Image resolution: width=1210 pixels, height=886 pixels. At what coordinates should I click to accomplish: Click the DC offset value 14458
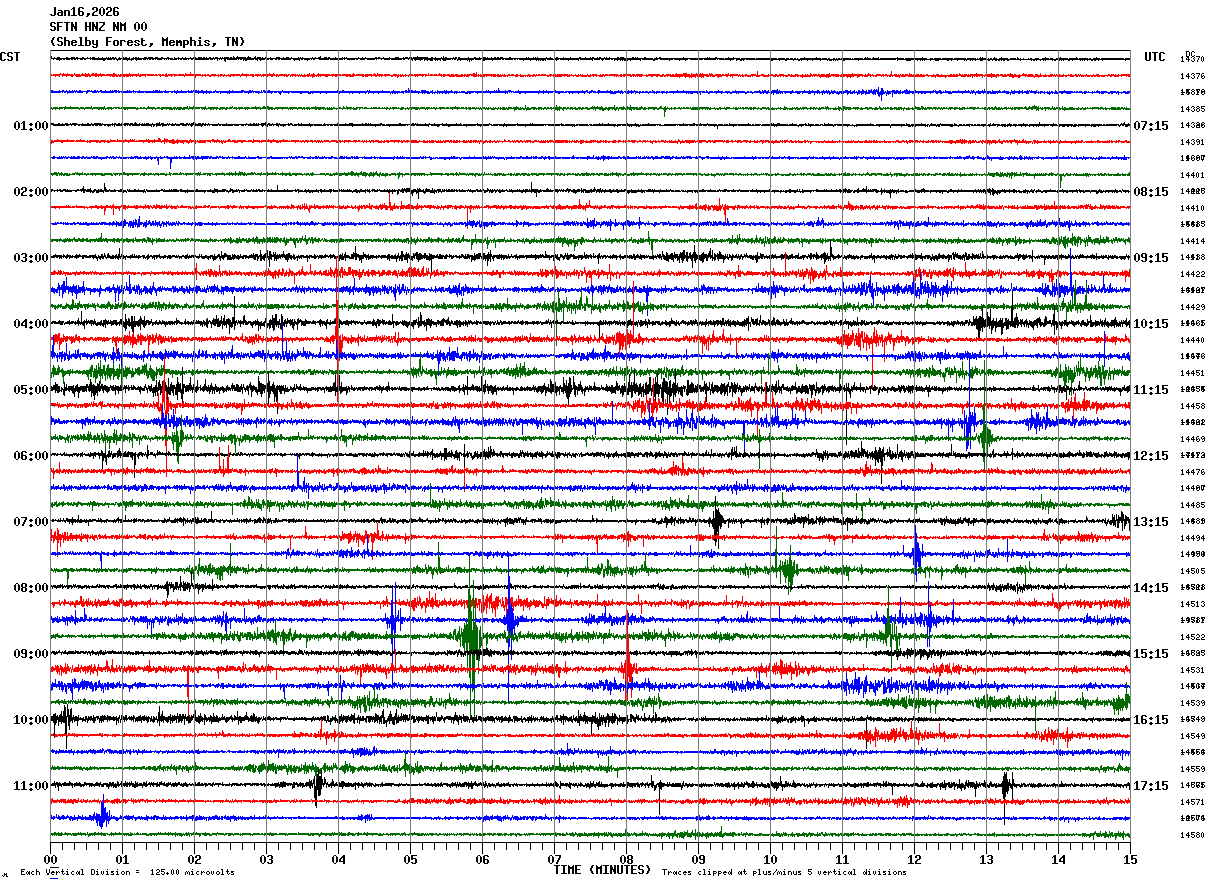click(1192, 406)
